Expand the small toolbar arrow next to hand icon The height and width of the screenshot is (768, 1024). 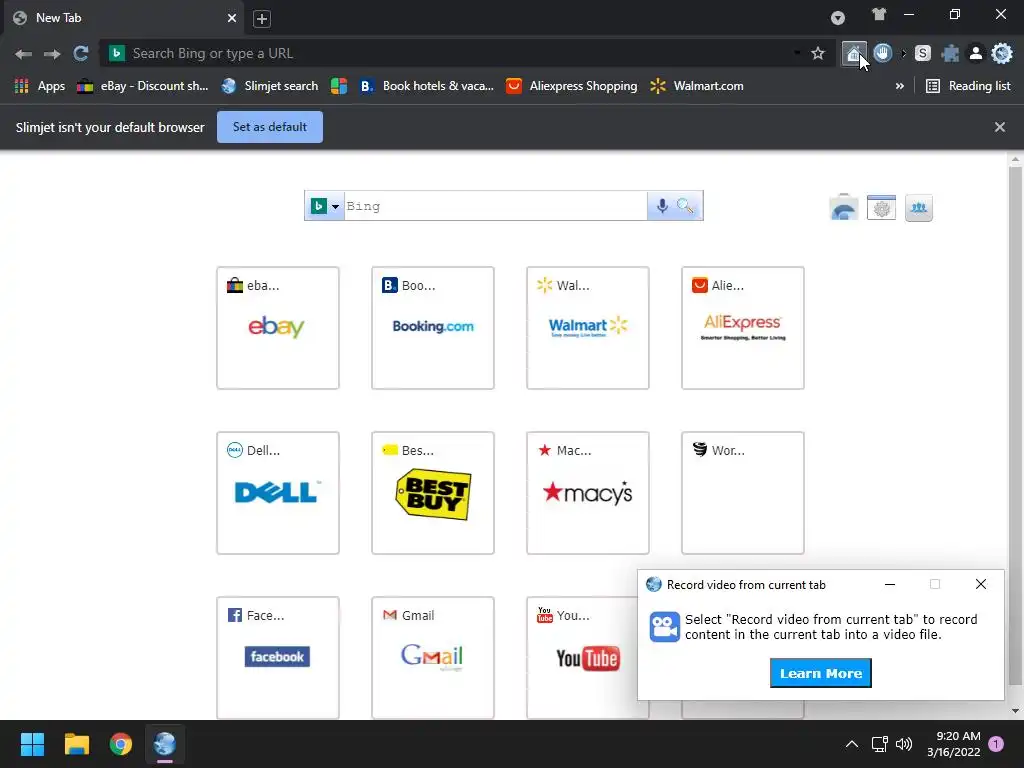tap(904, 54)
